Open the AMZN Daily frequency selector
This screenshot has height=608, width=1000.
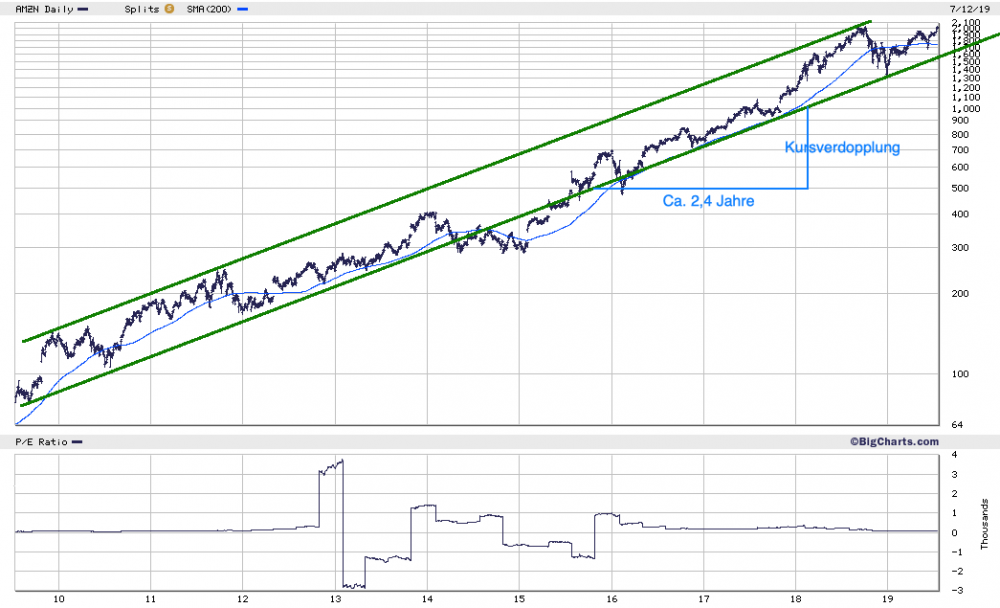tap(46, 9)
